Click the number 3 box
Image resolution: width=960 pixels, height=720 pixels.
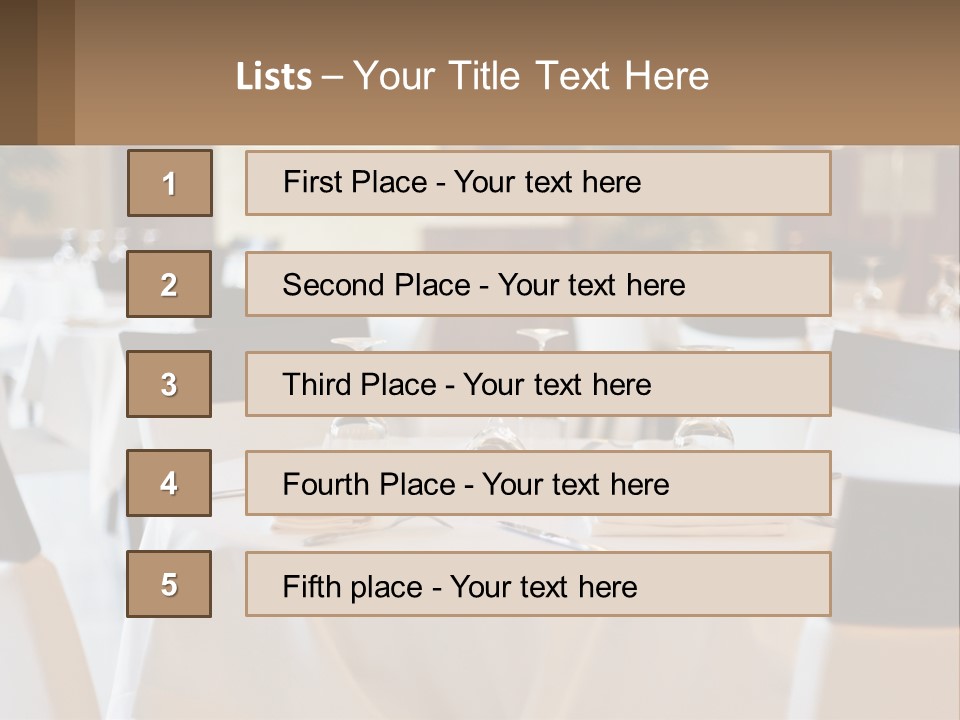pos(169,384)
